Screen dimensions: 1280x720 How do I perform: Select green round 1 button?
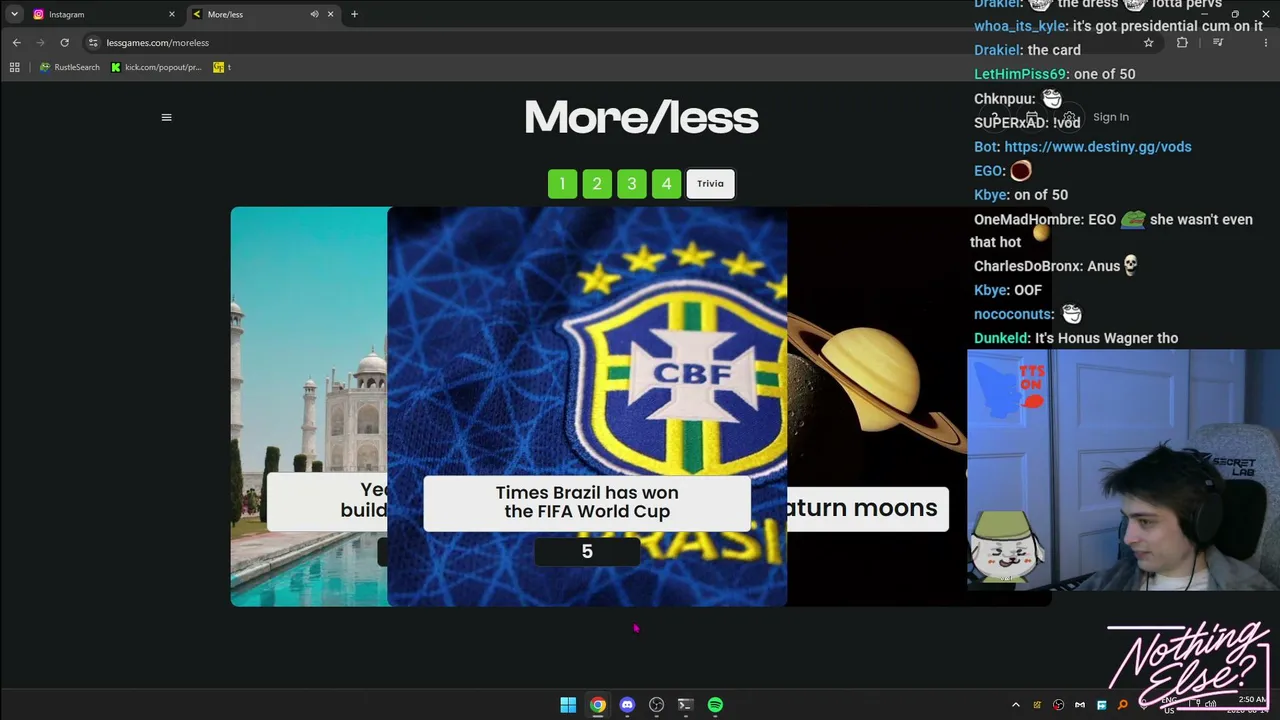click(x=562, y=184)
